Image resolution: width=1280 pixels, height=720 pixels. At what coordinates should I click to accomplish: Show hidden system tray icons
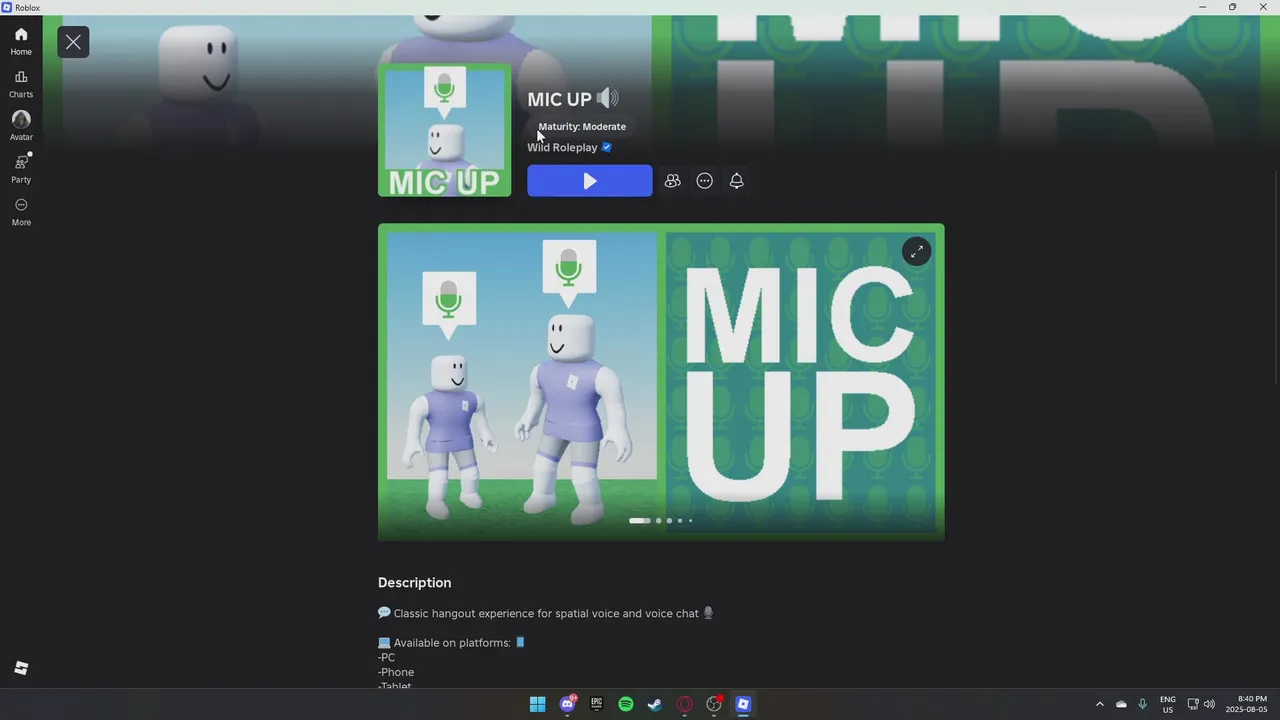[x=1100, y=704]
